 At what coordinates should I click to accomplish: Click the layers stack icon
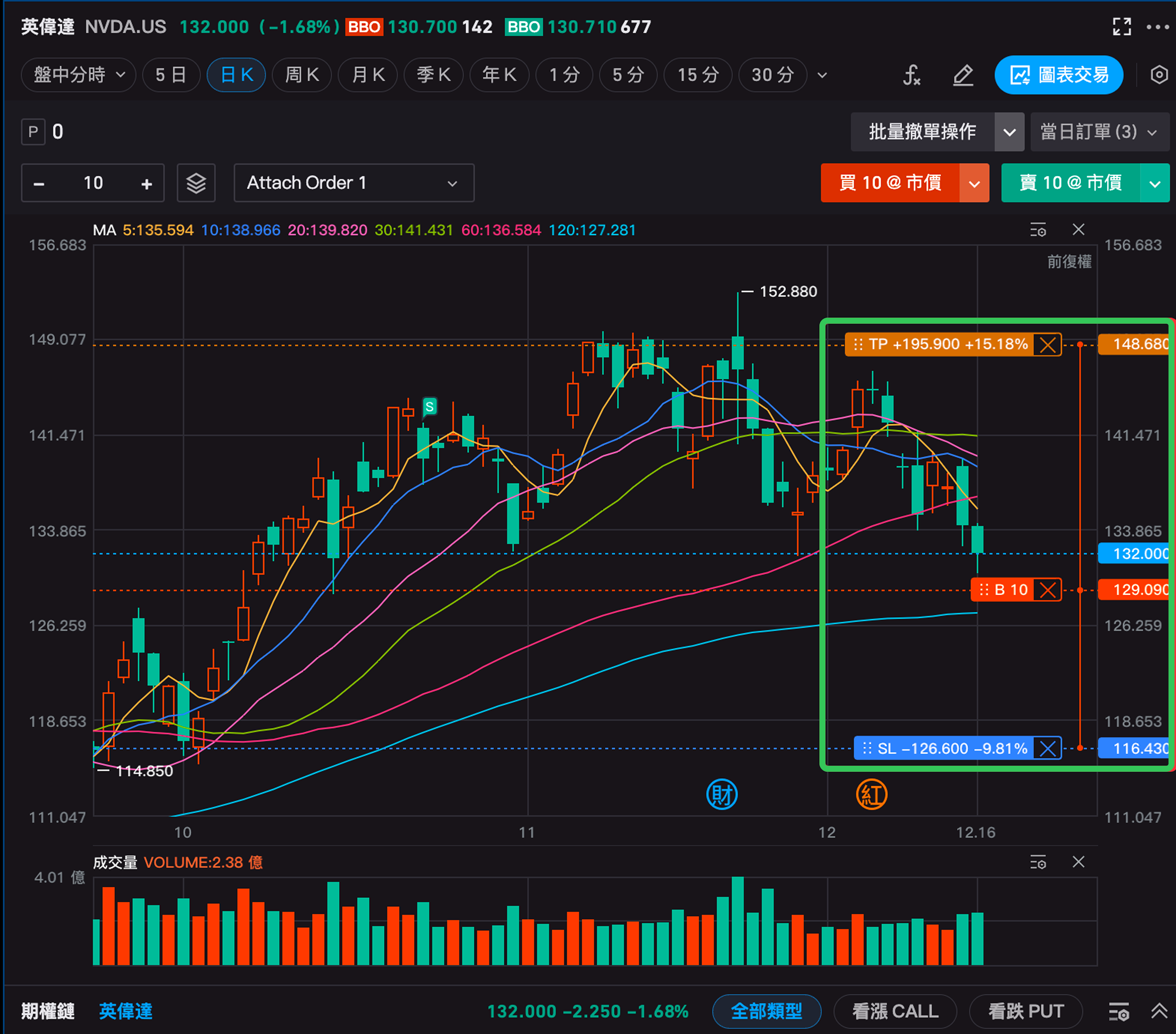pos(196,183)
